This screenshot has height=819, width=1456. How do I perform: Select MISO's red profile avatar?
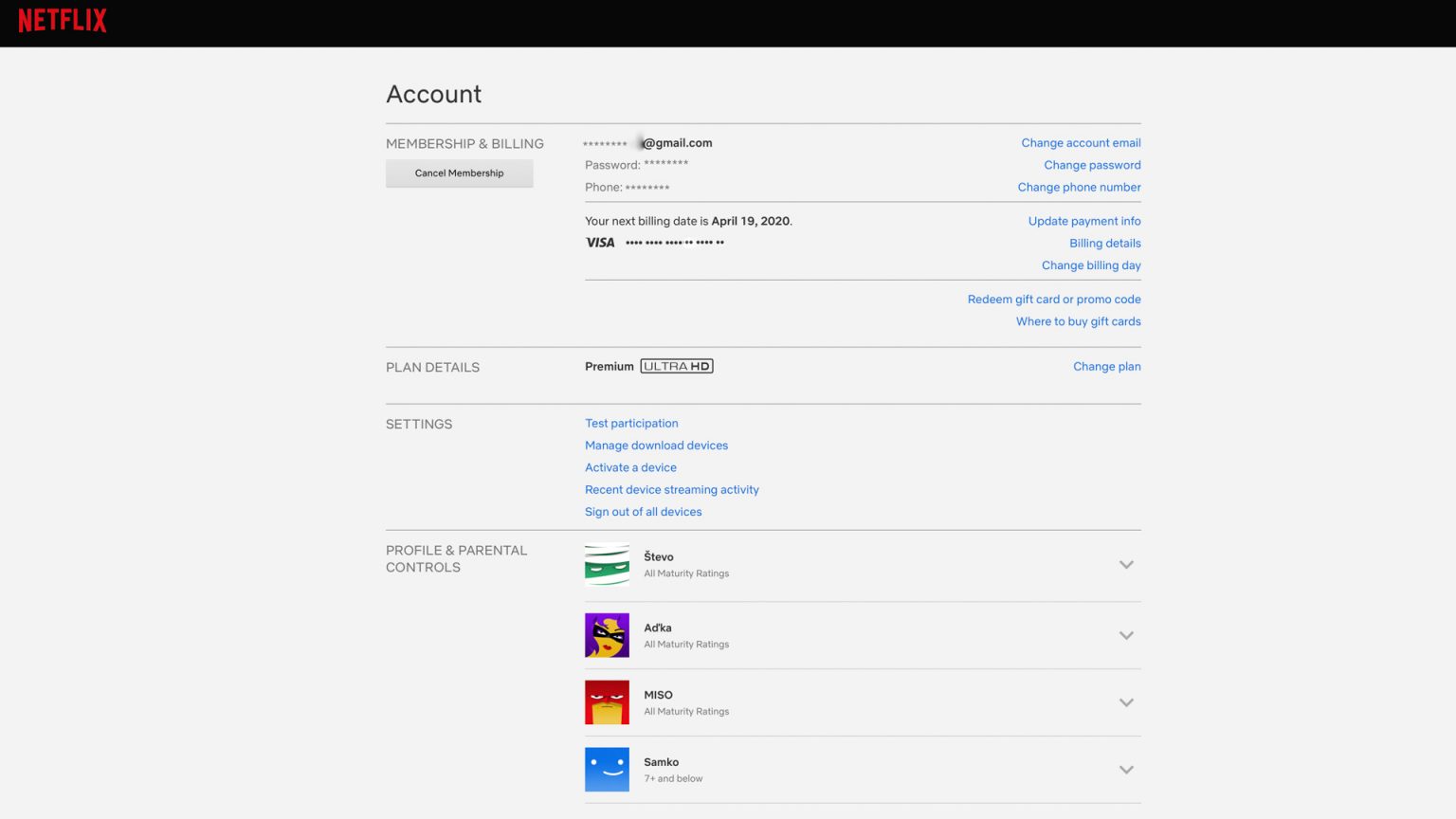coord(607,702)
